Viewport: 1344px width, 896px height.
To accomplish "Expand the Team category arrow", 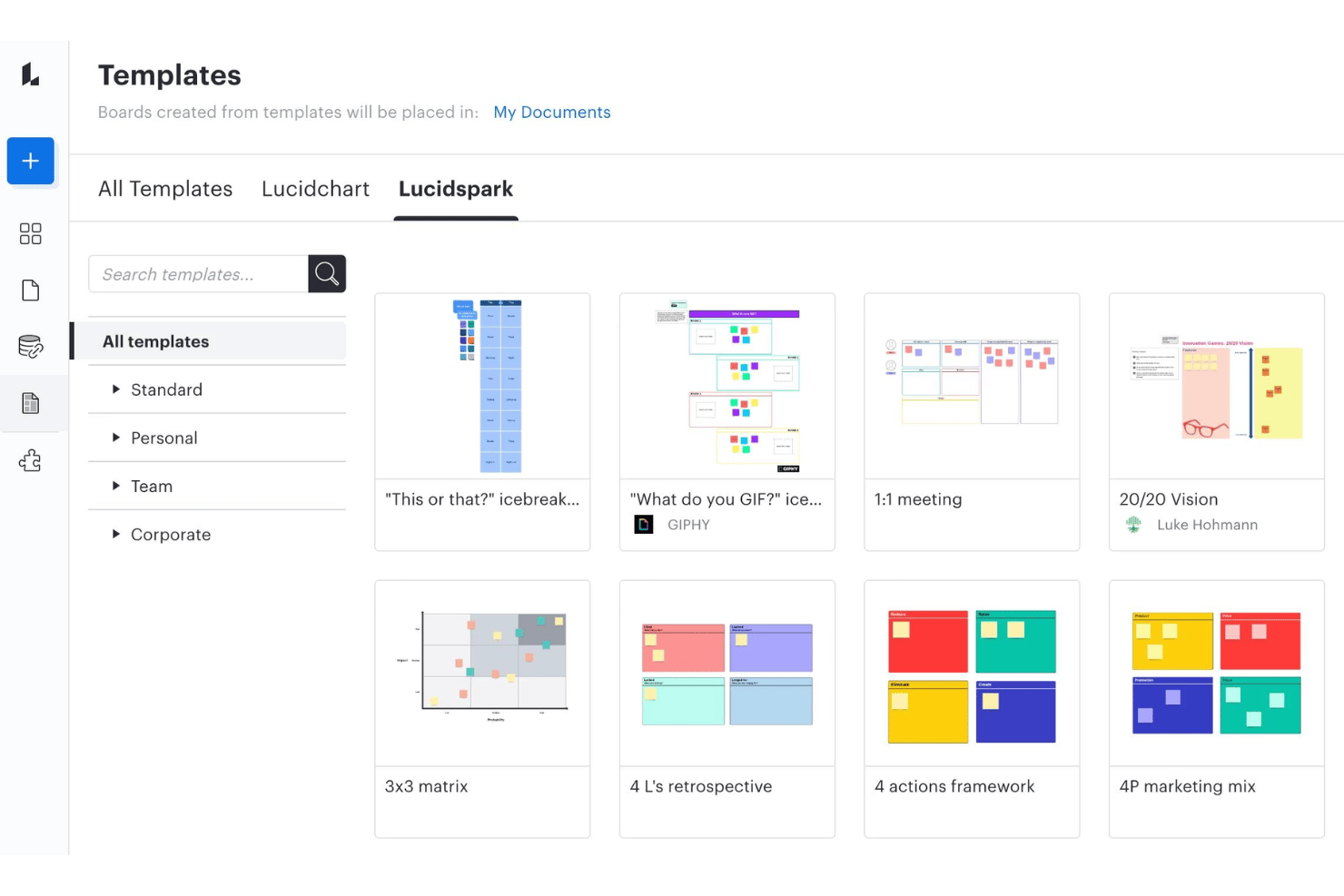I will (x=115, y=486).
